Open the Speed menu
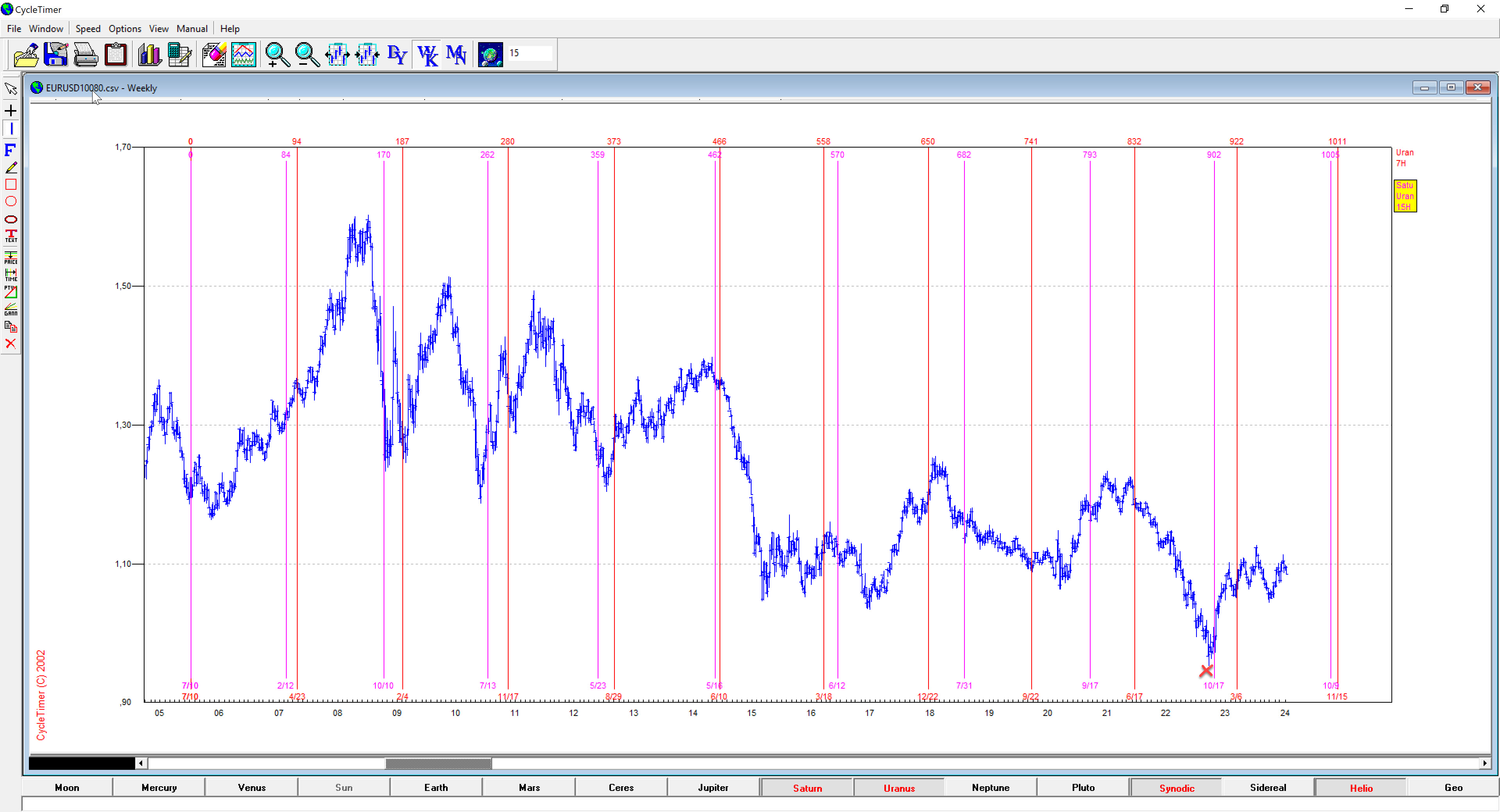Screen dimensions: 1500x812 [87, 28]
